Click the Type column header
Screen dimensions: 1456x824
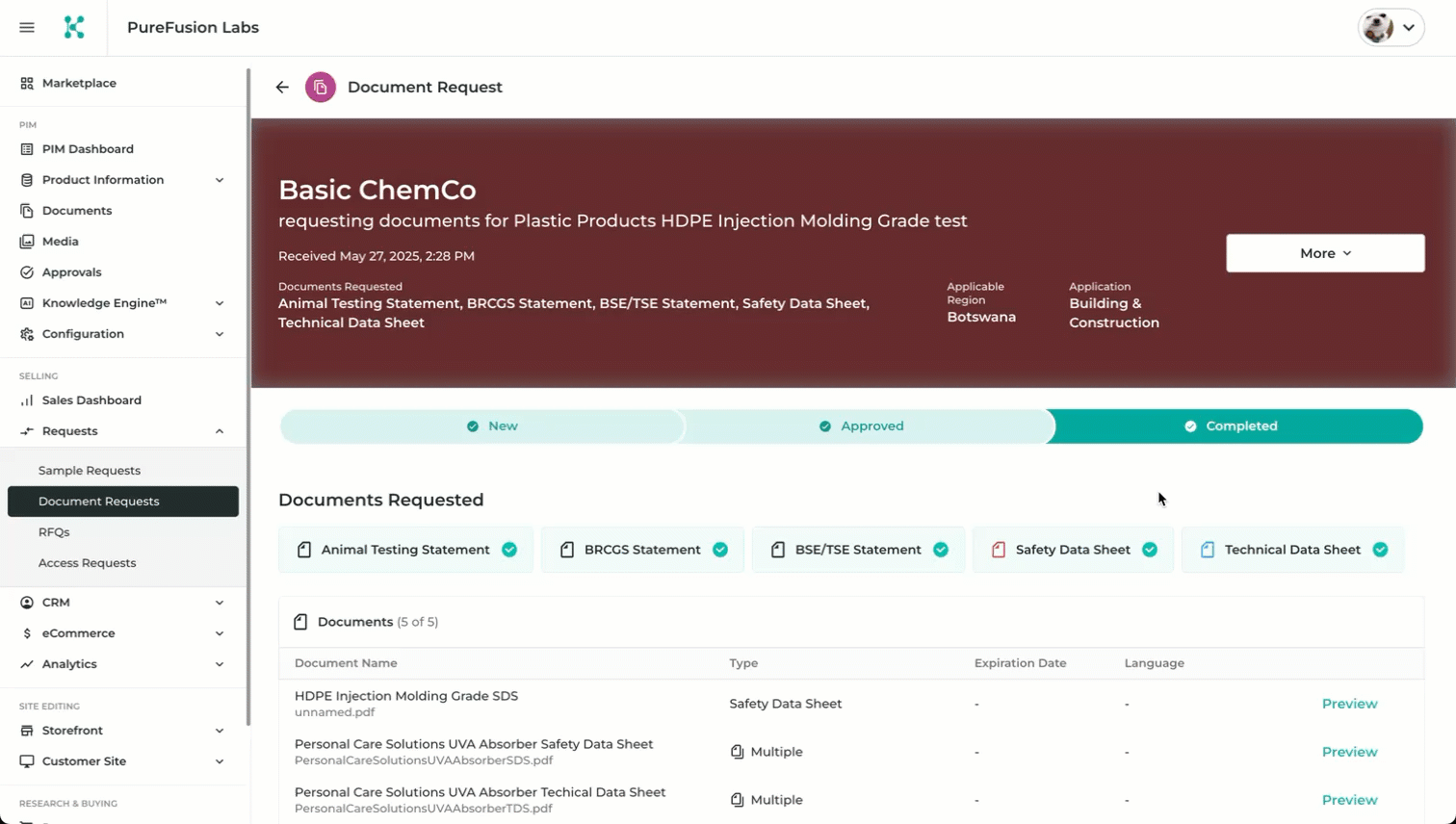[x=743, y=663]
